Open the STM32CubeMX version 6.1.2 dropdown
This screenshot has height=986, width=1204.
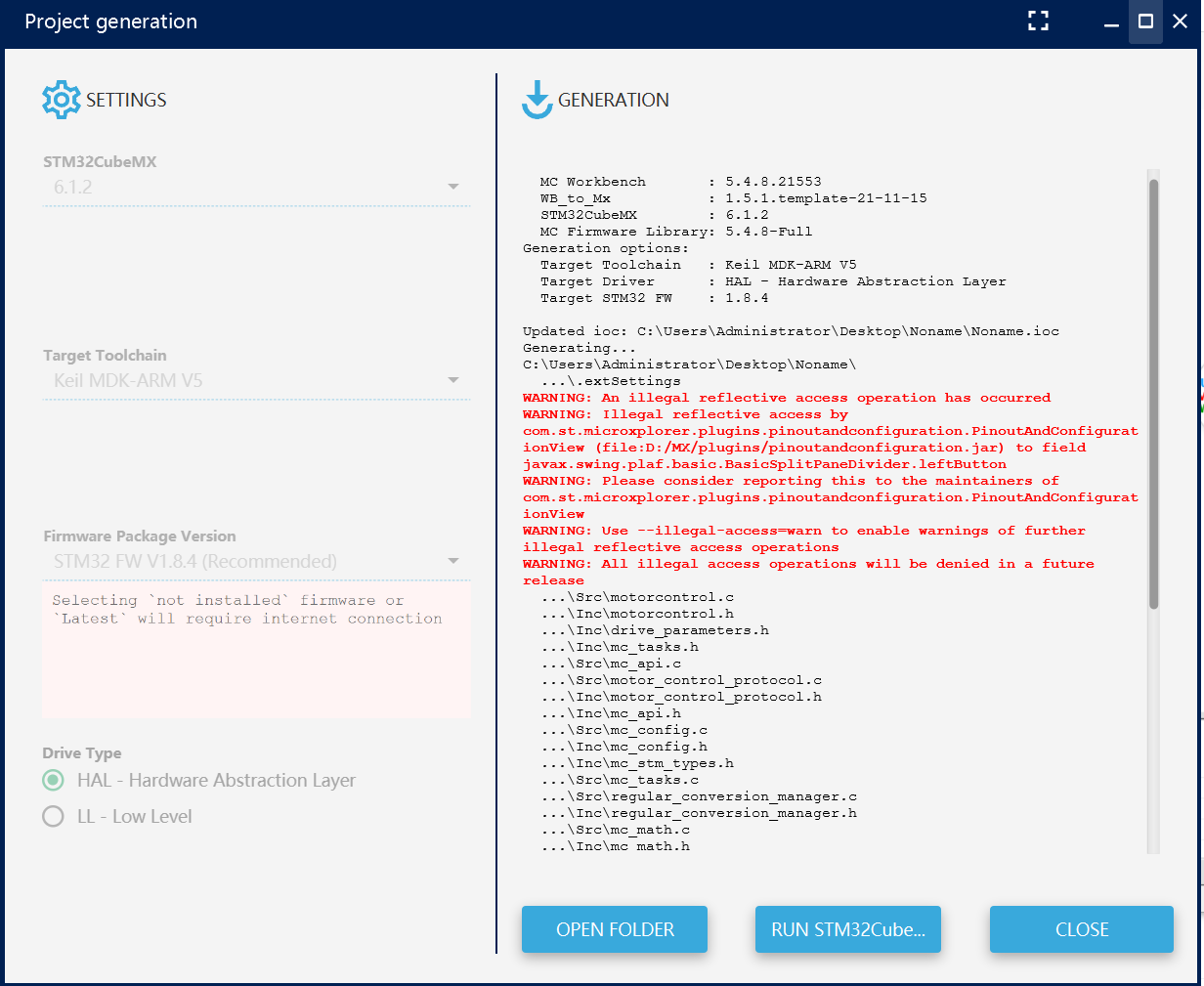click(256, 187)
